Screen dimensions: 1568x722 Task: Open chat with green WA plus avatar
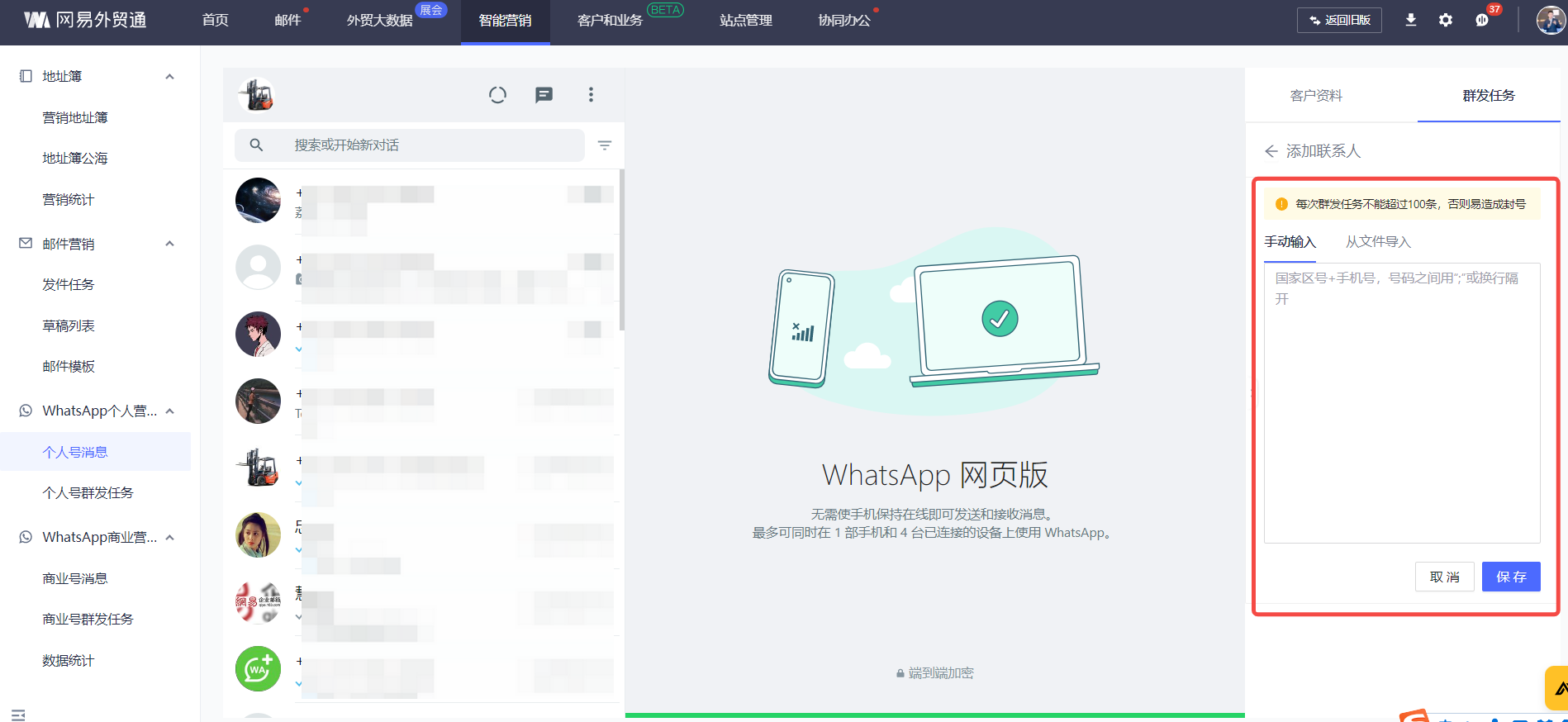[x=258, y=668]
